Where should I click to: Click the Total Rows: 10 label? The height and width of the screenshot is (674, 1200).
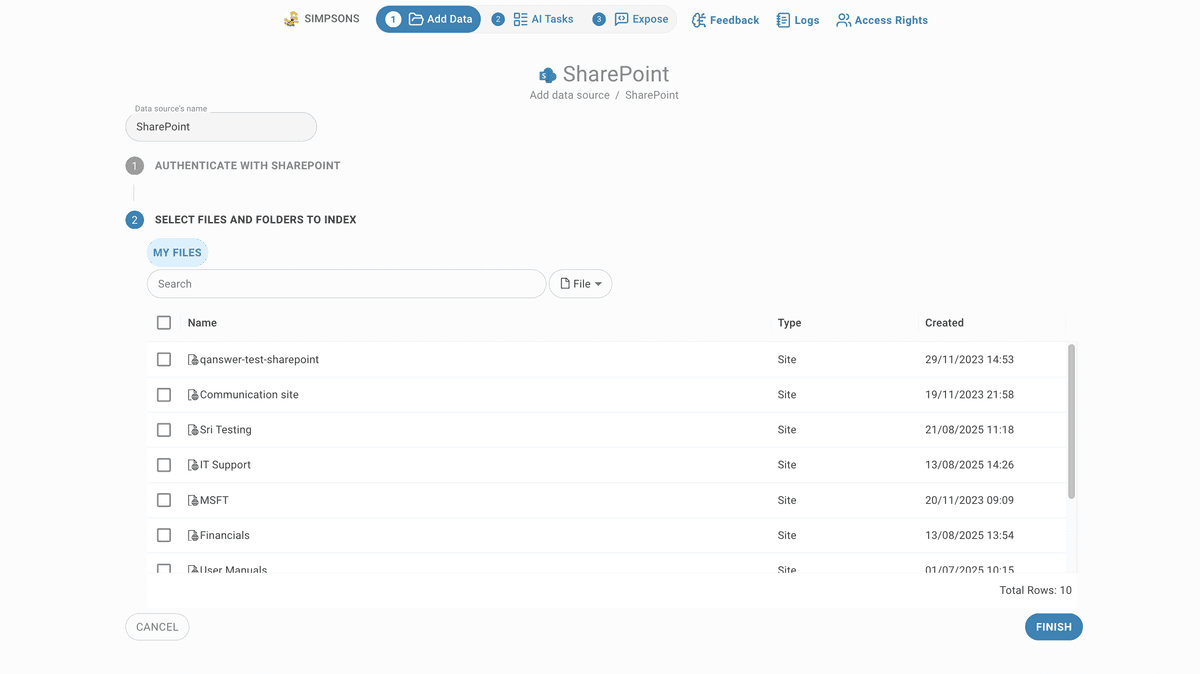point(1035,591)
